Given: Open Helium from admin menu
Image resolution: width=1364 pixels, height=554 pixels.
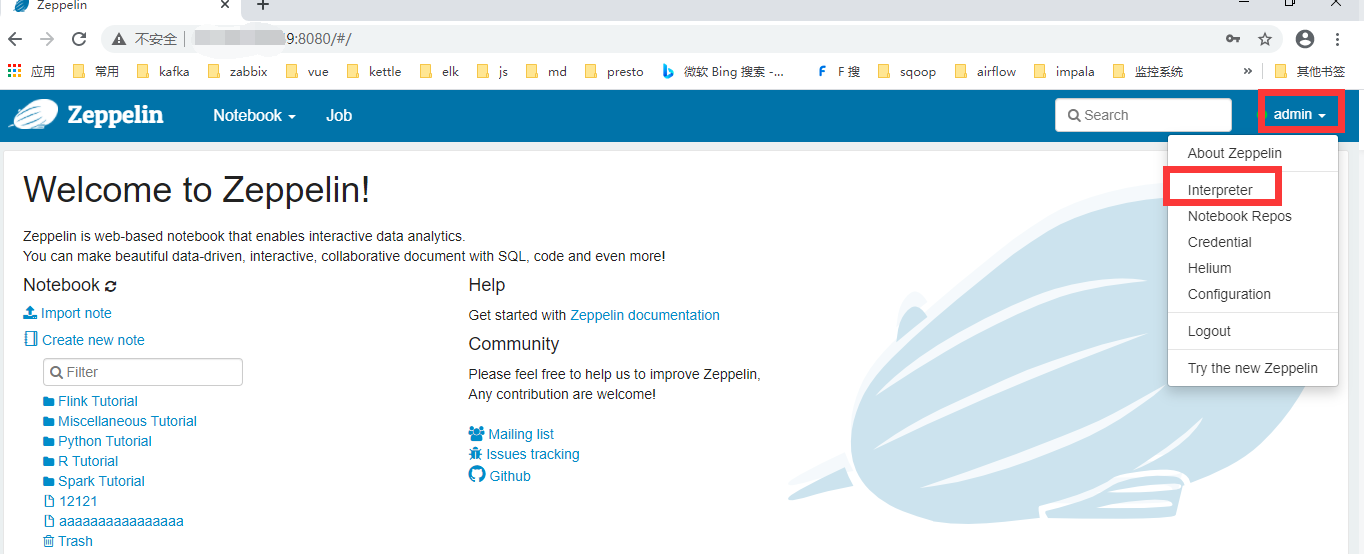Looking at the screenshot, I should (x=1209, y=268).
